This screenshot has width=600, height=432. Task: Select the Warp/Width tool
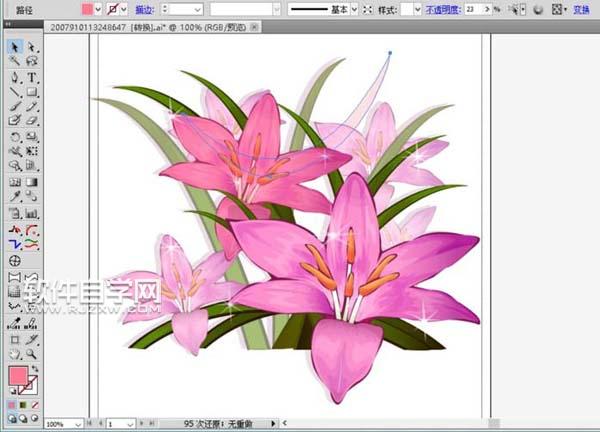(x=15, y=151)
